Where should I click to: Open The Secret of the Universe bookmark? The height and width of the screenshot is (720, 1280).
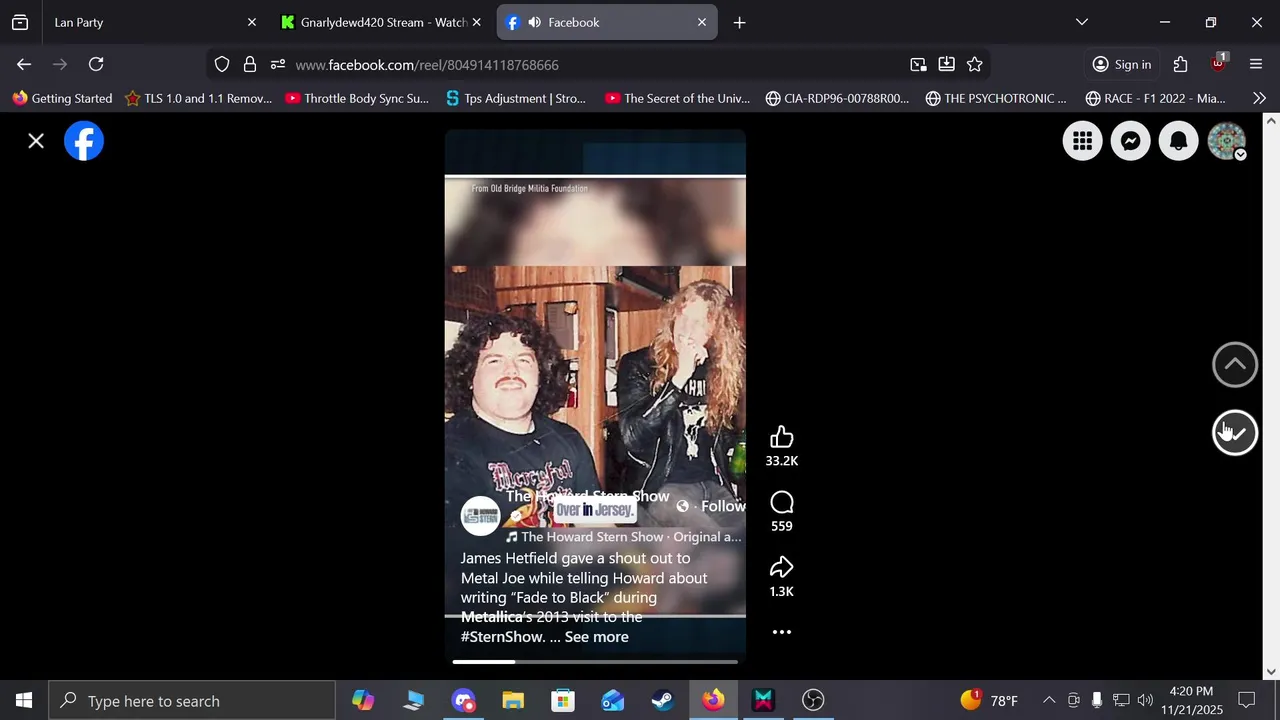click(677, 98)
